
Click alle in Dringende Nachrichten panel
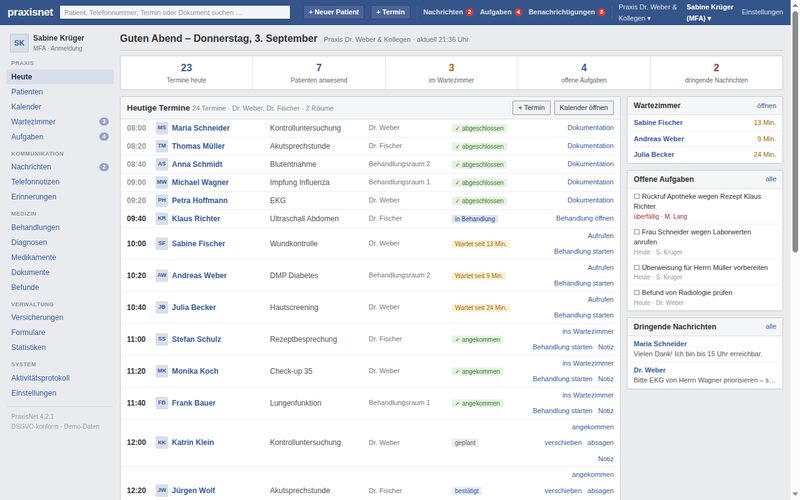click(770, 327)
